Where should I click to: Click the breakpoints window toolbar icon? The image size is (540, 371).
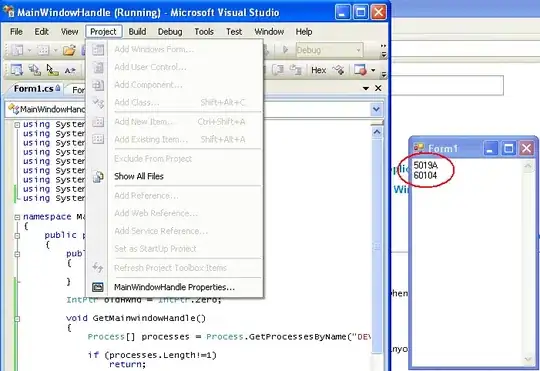(360, 70)
